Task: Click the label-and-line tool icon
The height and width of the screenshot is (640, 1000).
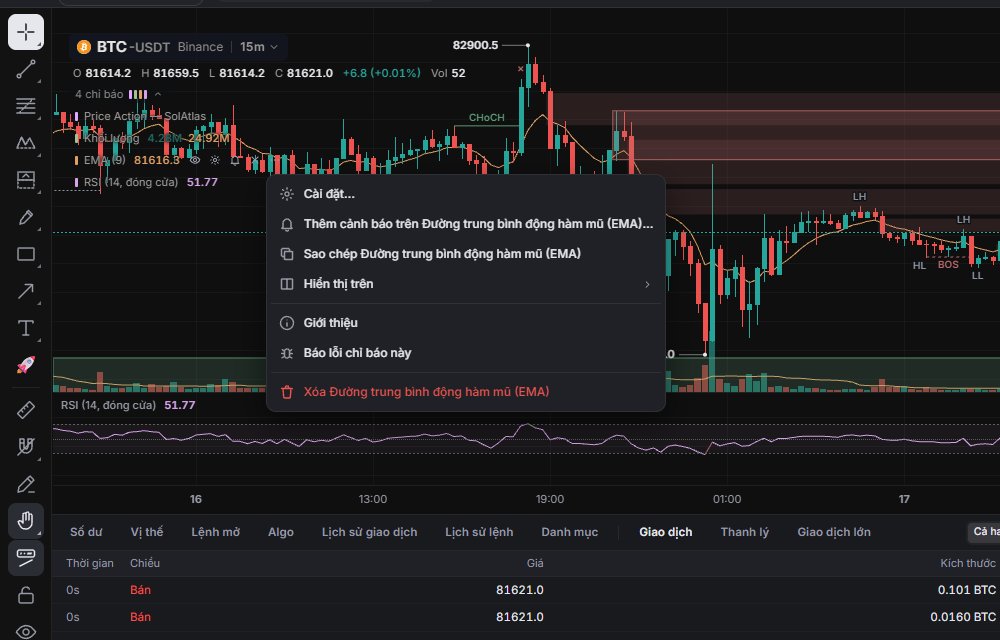Action: (x=26, y=558)
